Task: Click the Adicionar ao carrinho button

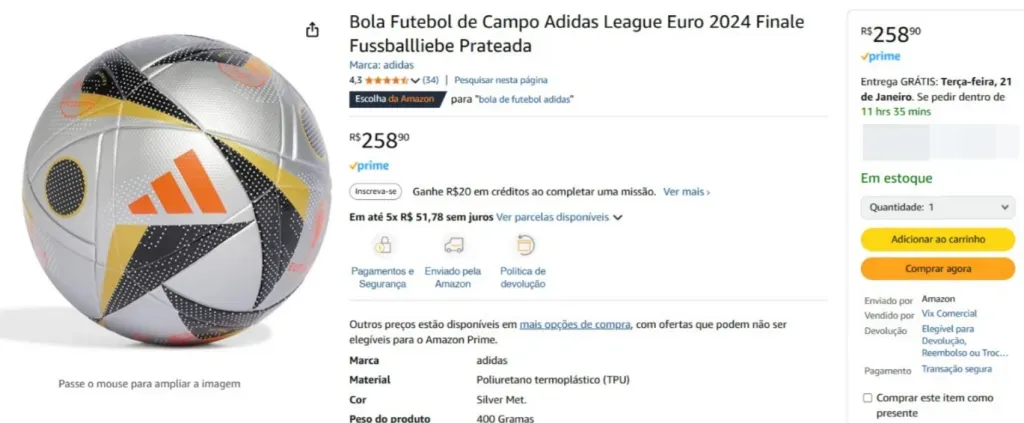Action: (937, 239)
